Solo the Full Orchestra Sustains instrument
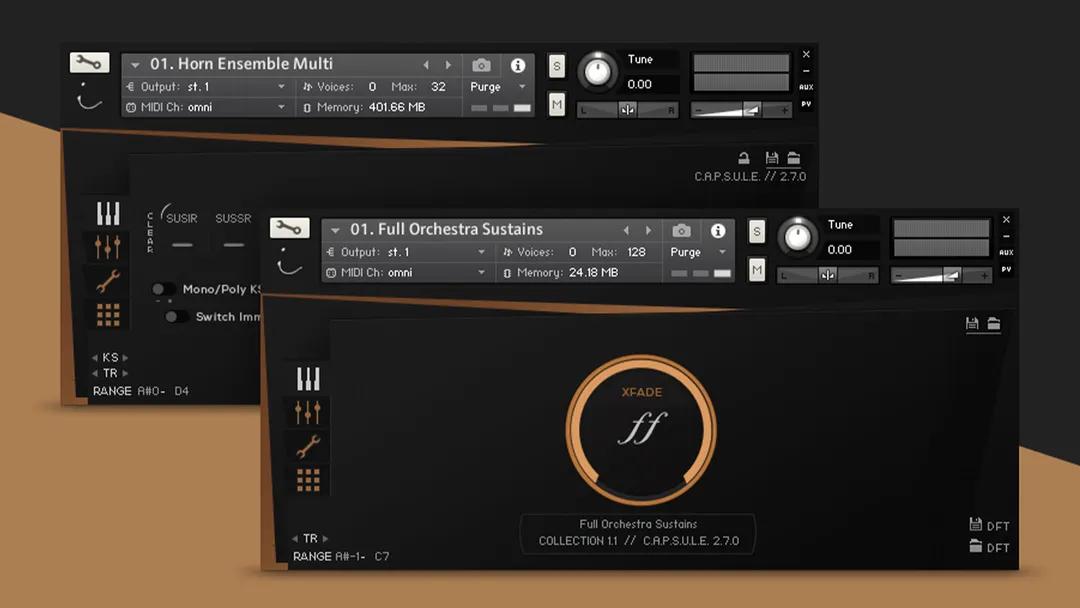Viewport: 1080px width, 608px height. [757, 231]
